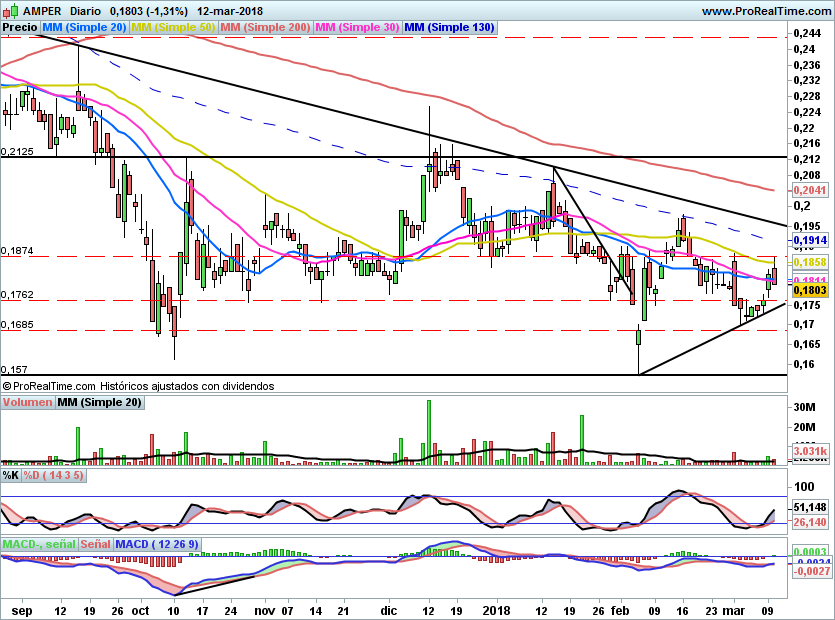Click the feb month marker on time axis

coord(620,610)
